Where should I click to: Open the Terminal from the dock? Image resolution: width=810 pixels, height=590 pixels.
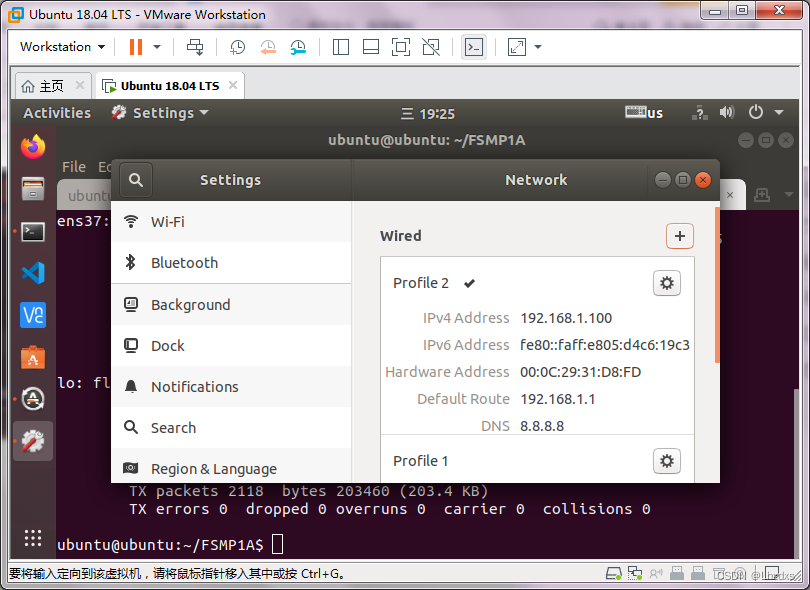point(33,232)
